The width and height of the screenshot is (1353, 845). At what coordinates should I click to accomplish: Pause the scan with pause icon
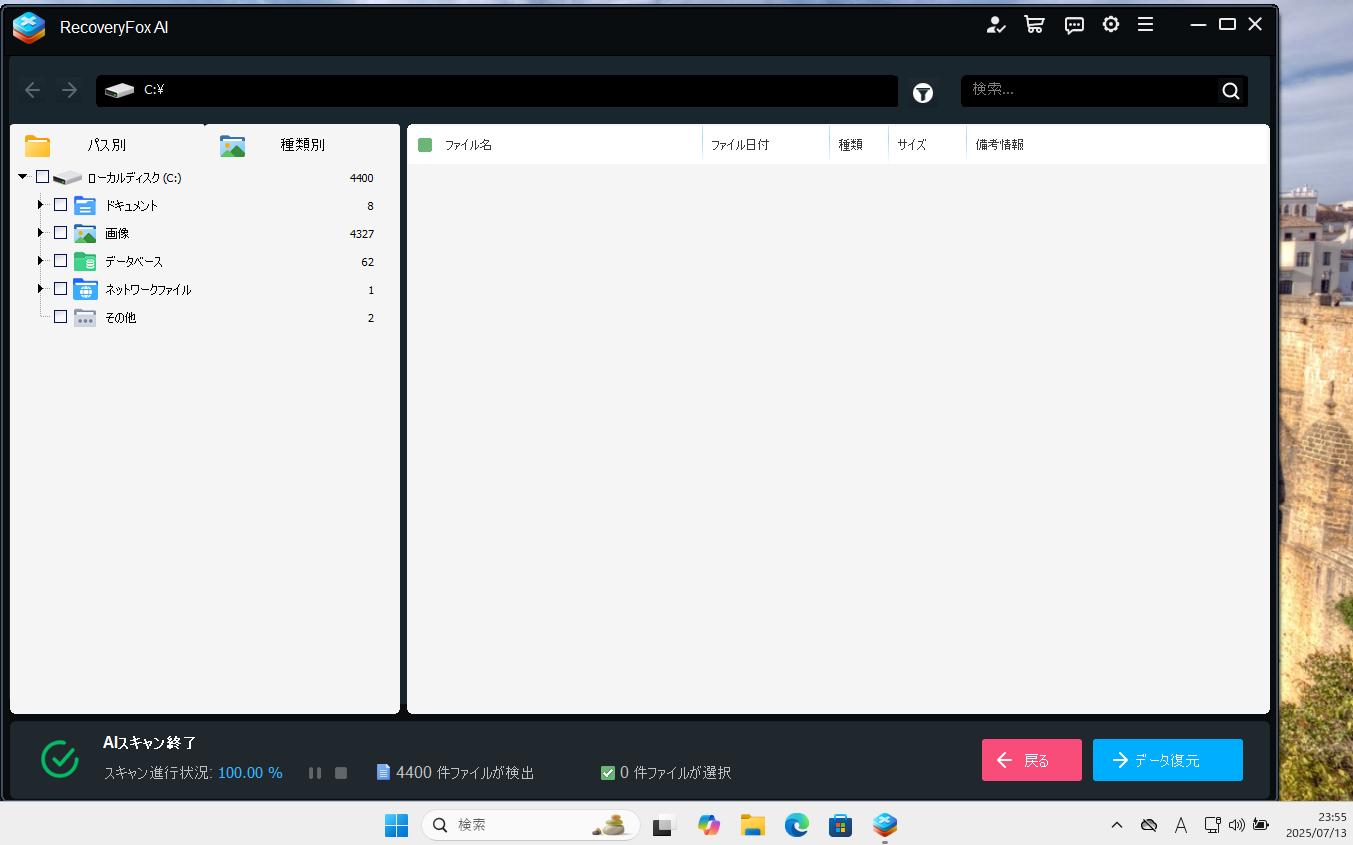pyautogui.click(x=315, y=773)
